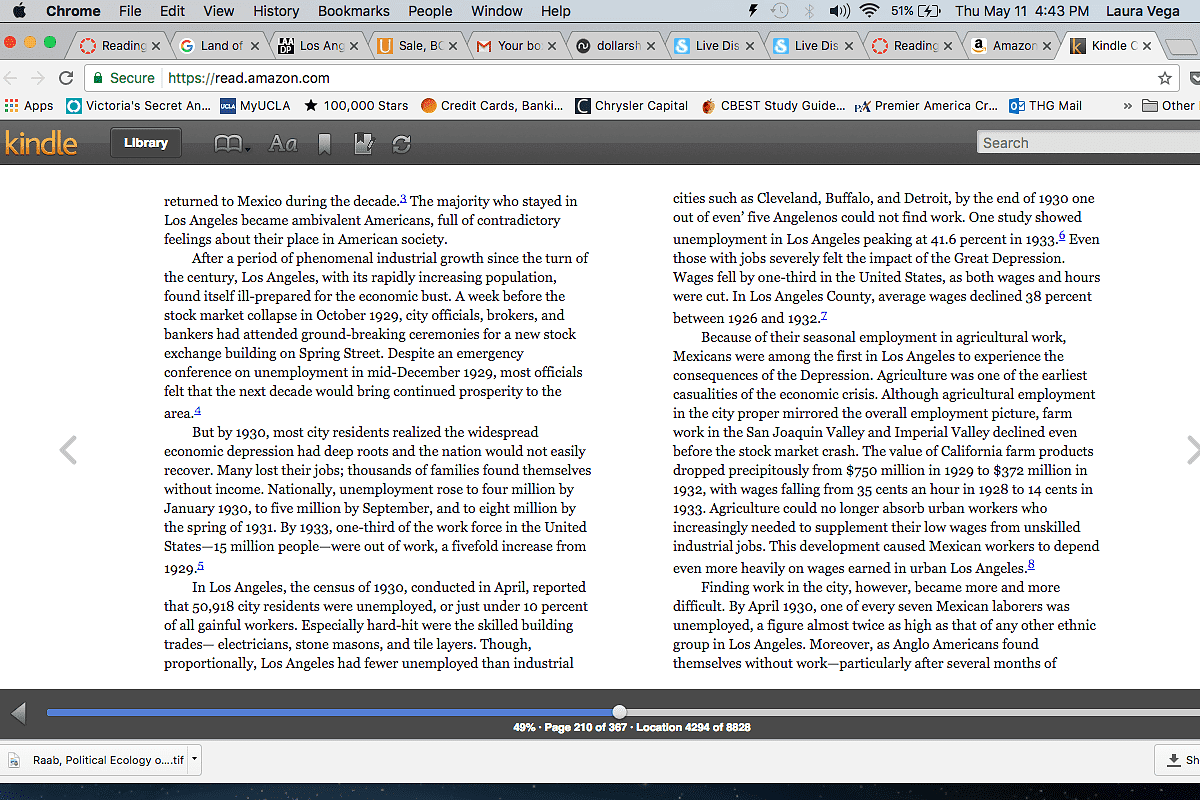
Task: Open footnote 5 link
Action: coord(200,566)
